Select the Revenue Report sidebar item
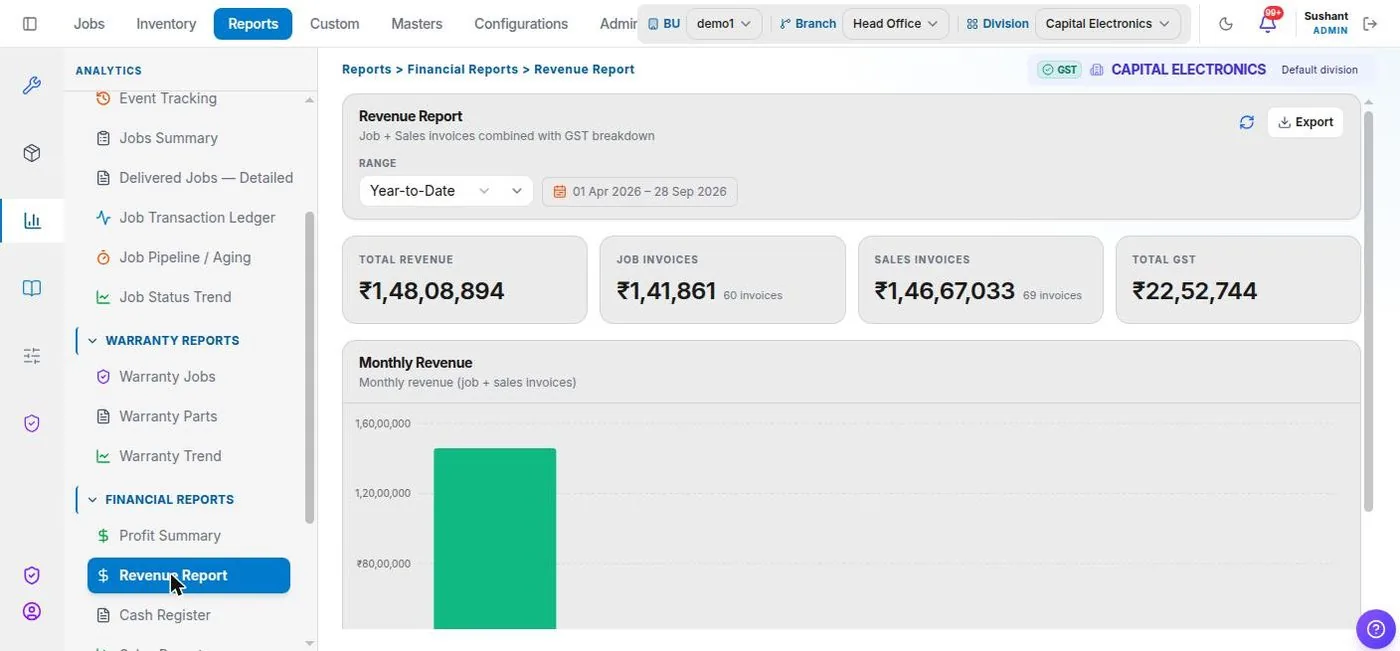 [189, 575]
